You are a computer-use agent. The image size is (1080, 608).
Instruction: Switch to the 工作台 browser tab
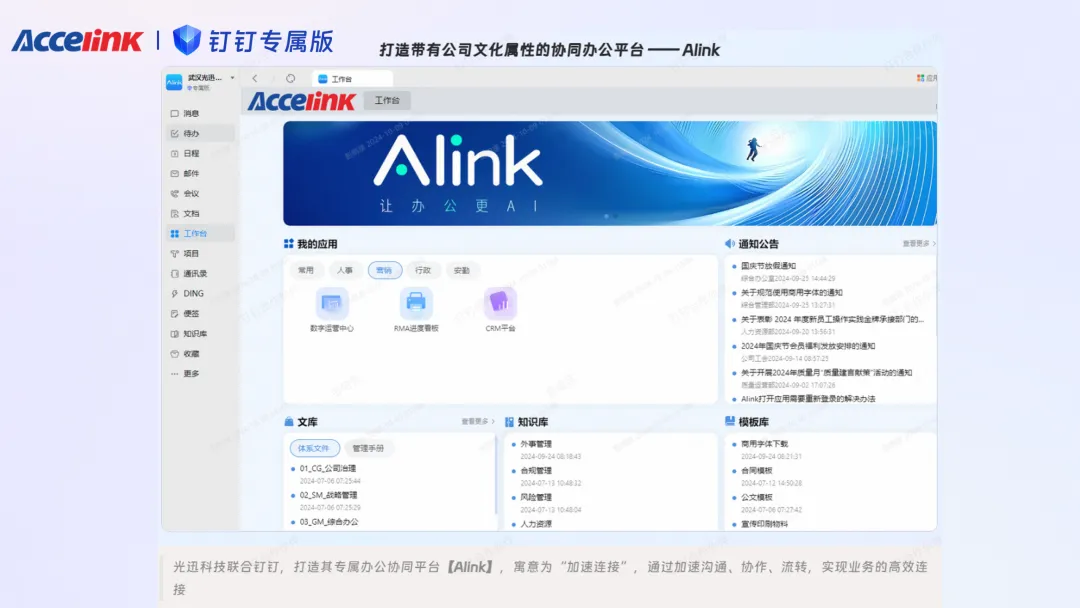352,79
